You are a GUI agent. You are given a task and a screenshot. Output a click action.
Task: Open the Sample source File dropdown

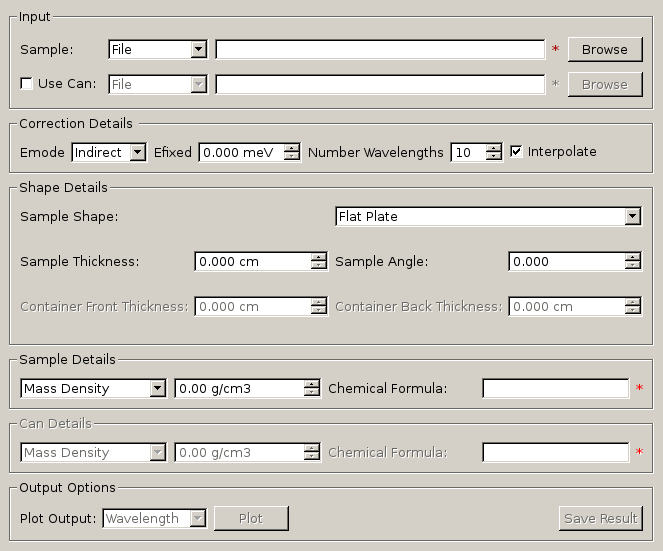pyautogui.click(x=157, y=49)
